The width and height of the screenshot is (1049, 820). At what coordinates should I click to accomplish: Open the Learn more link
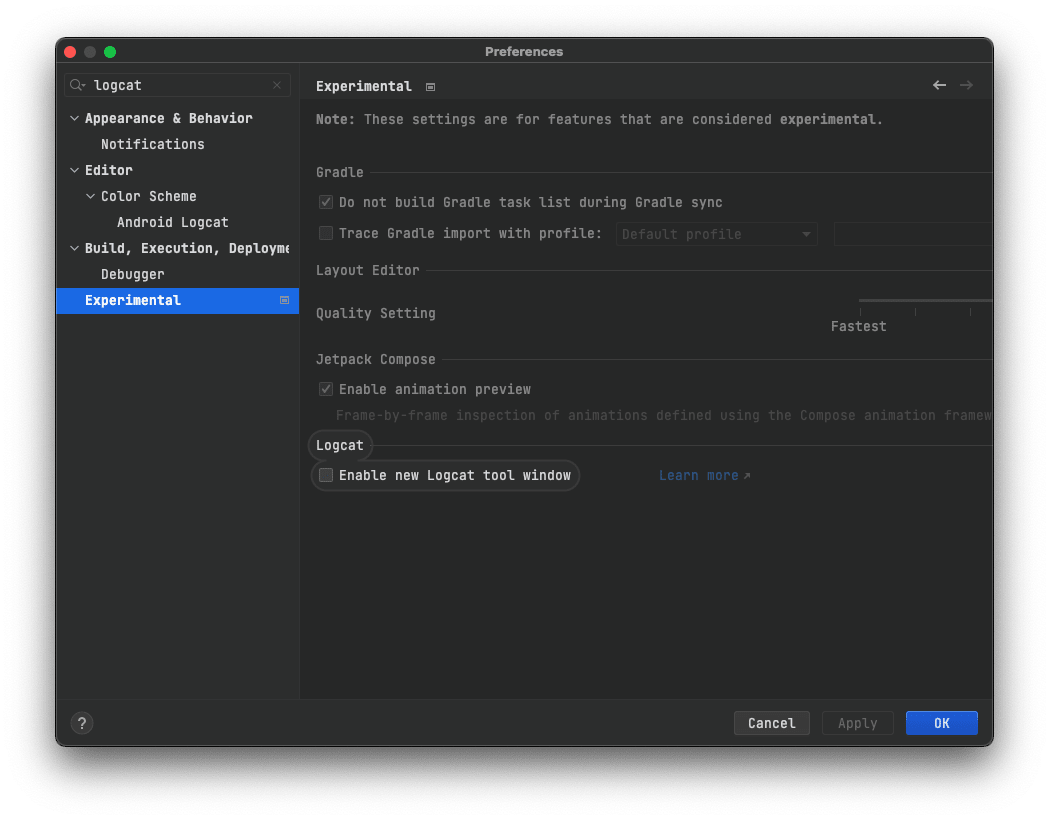[698, 476]
